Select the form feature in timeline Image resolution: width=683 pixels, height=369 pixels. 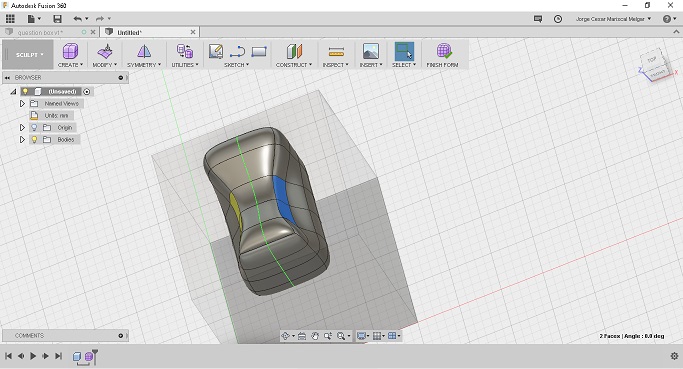pyautogui.click(x=90, y=356)
